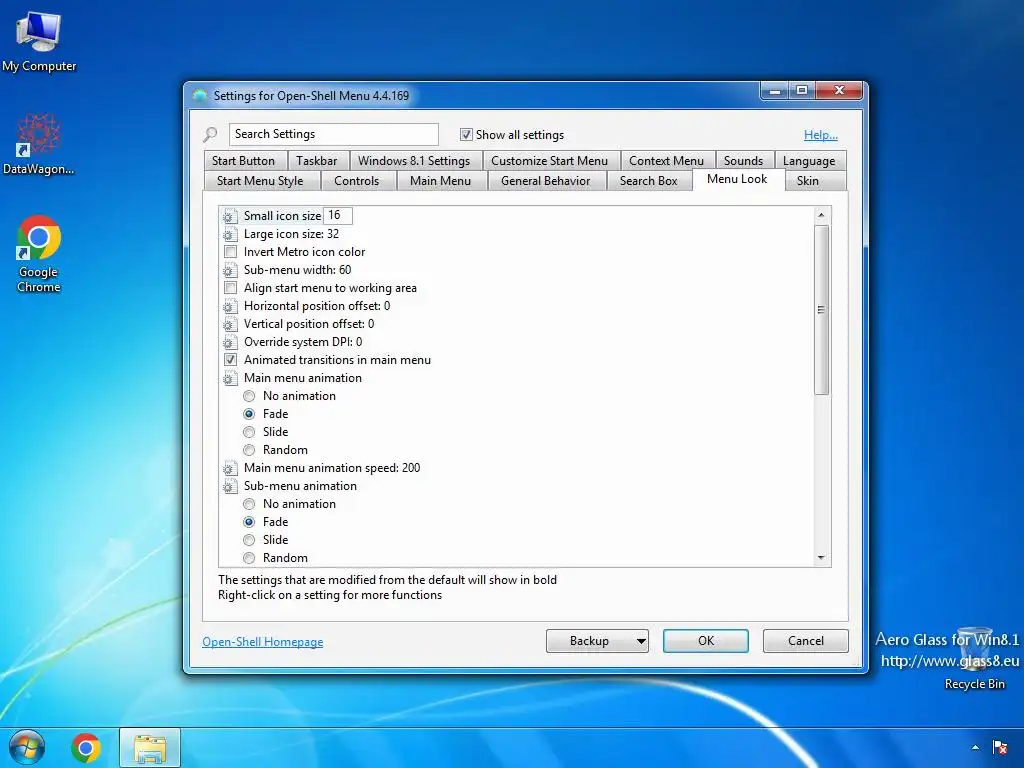Select Fade under Main menu animation
Viewport: 1024px width, 768px height.
[x=249, y=414]
